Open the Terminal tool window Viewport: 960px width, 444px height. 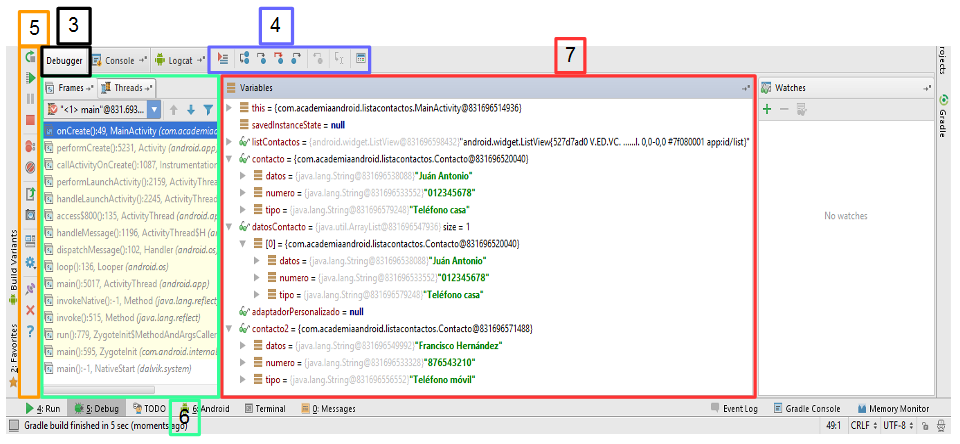[x=265, y=408]
